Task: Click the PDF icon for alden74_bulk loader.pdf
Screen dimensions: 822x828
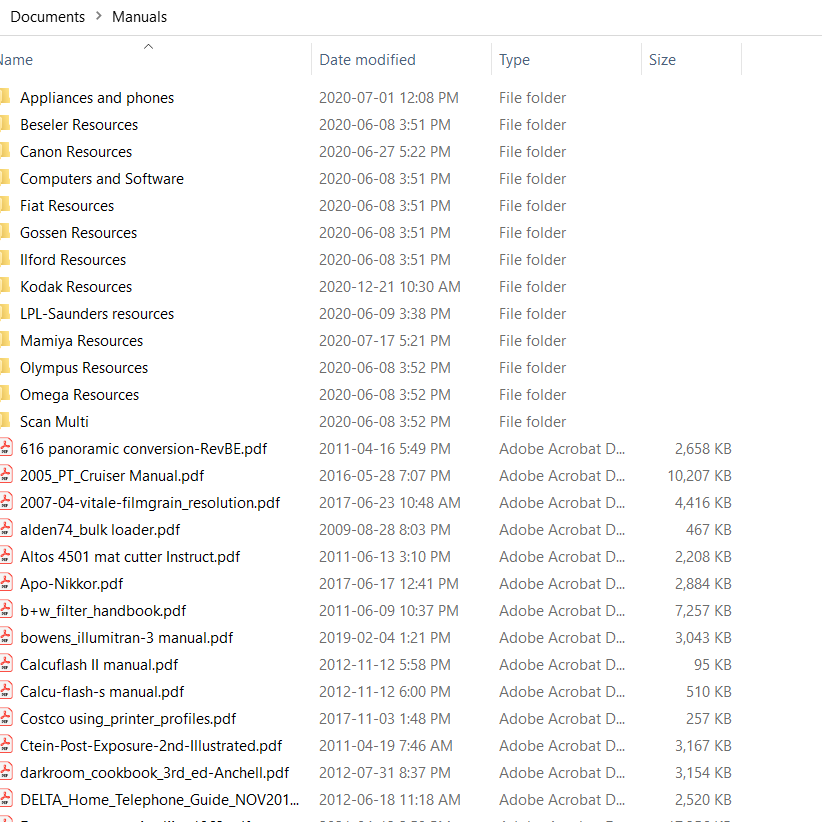Action: 6,529
